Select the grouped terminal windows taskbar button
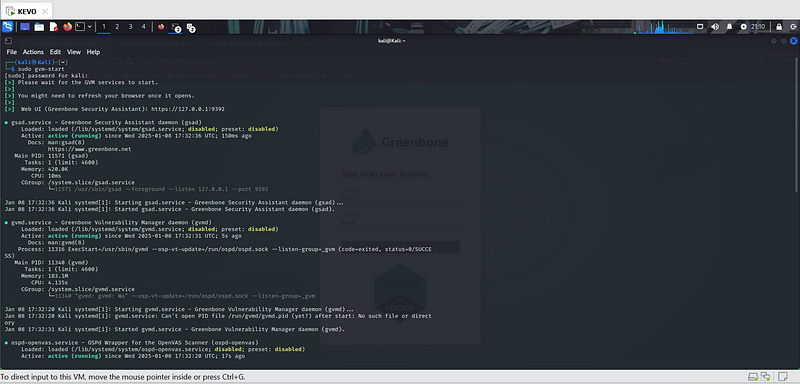The image size is (800, 384). point(176,27)
